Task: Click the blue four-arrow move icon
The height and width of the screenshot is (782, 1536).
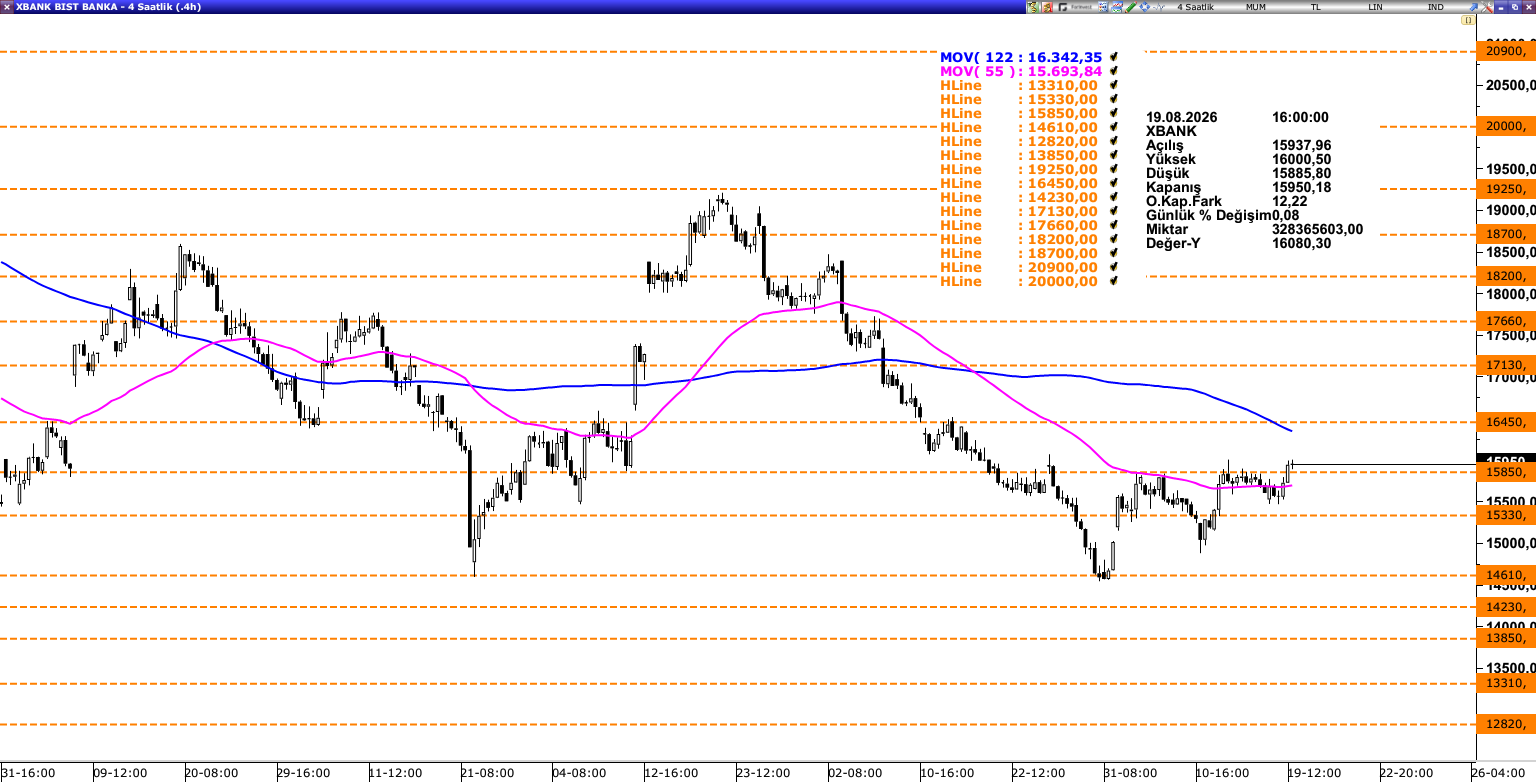Action: [1144, 7]
